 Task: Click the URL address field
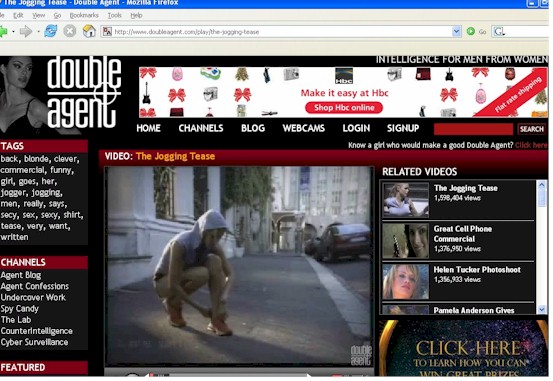pyautogui.click(x=282, y=32)
